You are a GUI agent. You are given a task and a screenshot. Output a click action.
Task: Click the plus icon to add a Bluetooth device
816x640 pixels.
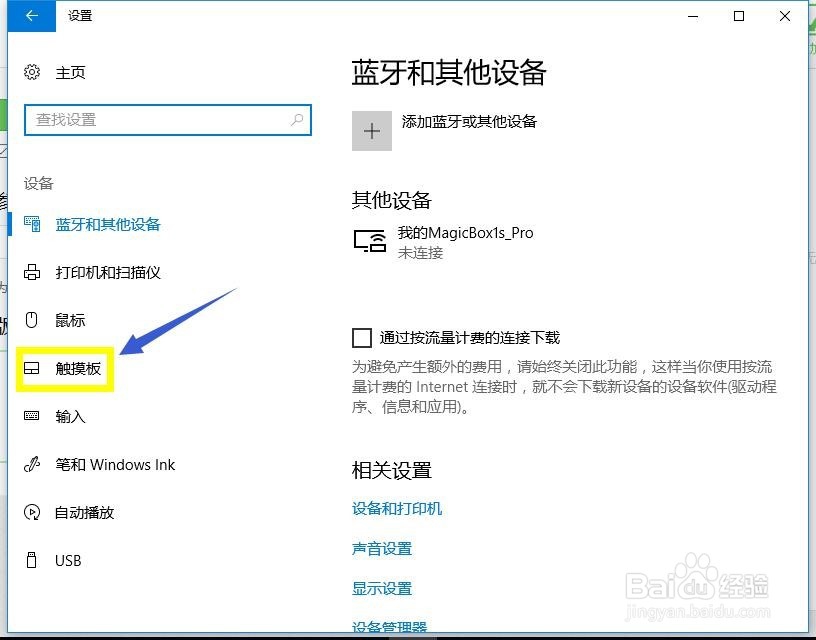click(371, 131)
